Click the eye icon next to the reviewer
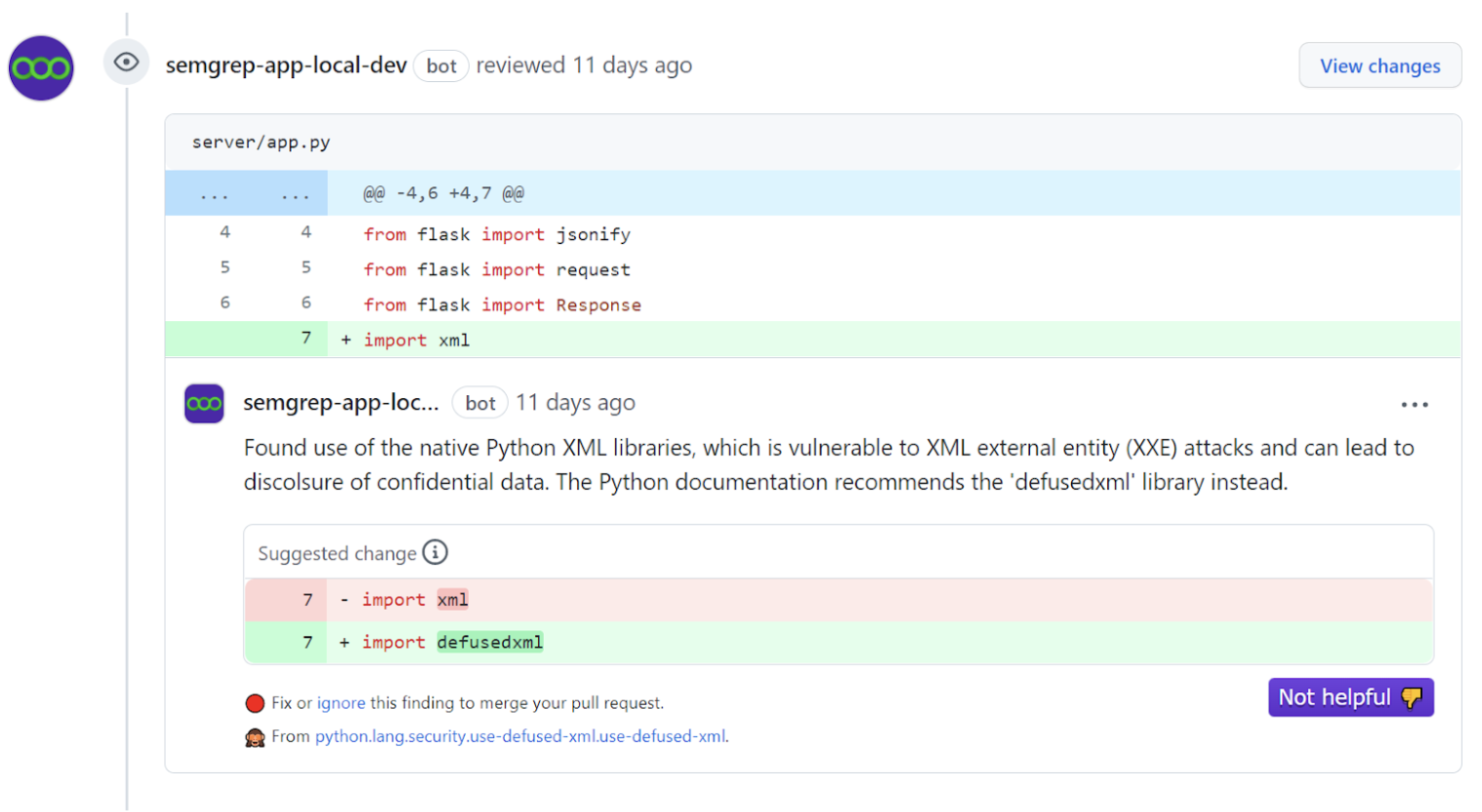Image resolution: width=1482 pixels, height=812 pixels. (x=126, y=61)
